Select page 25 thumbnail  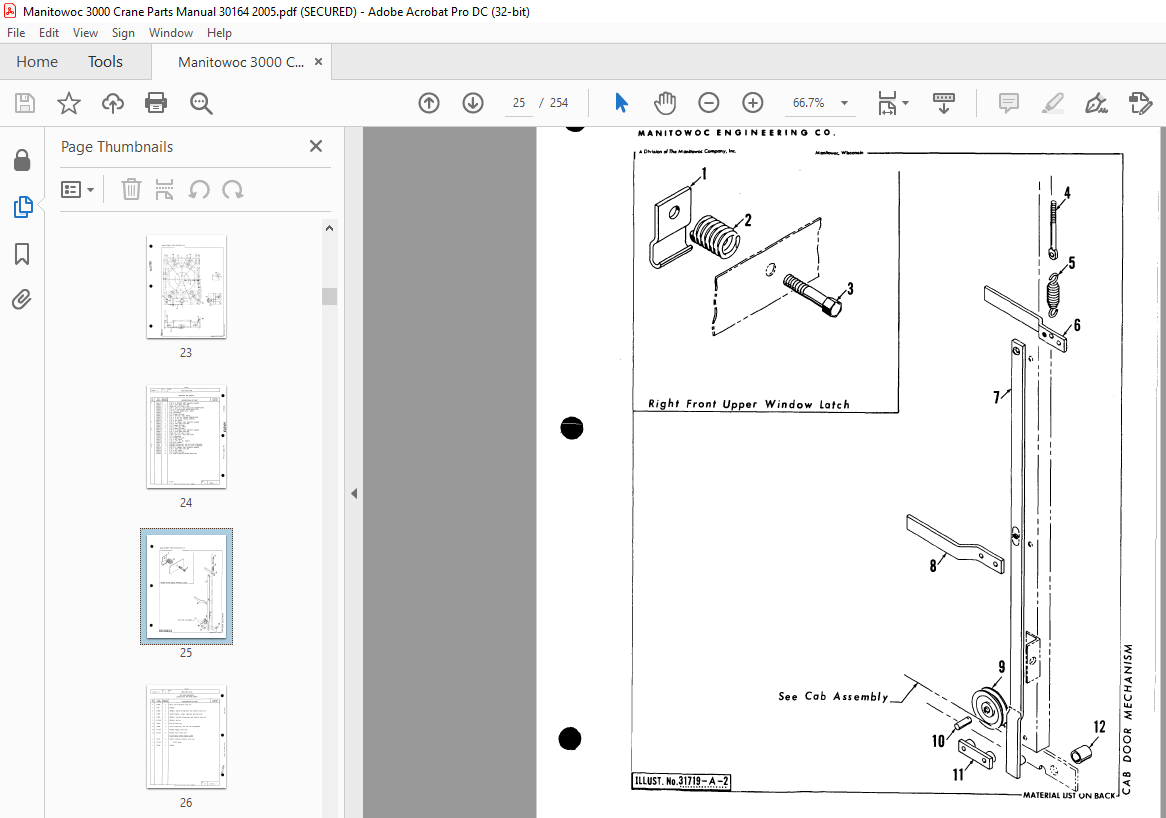click(x=186, y=587)
